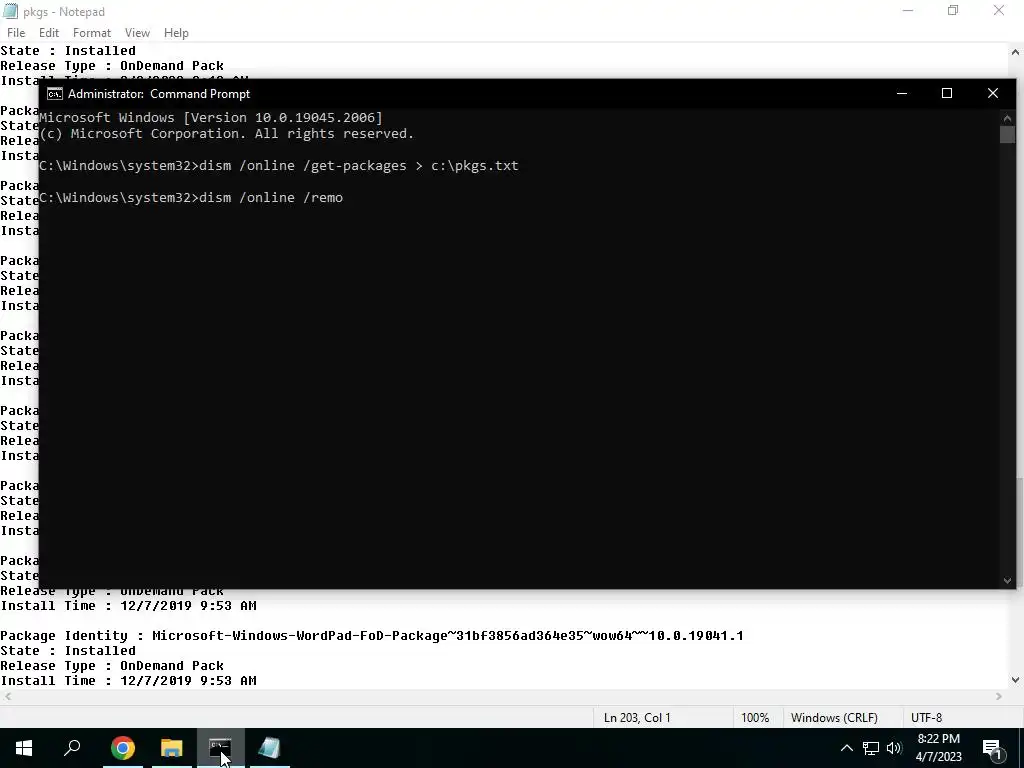Maximize the Command Prompt window
Image resolution: width=1024 pixels, height=768 pixels.
[x=947, y=93]
